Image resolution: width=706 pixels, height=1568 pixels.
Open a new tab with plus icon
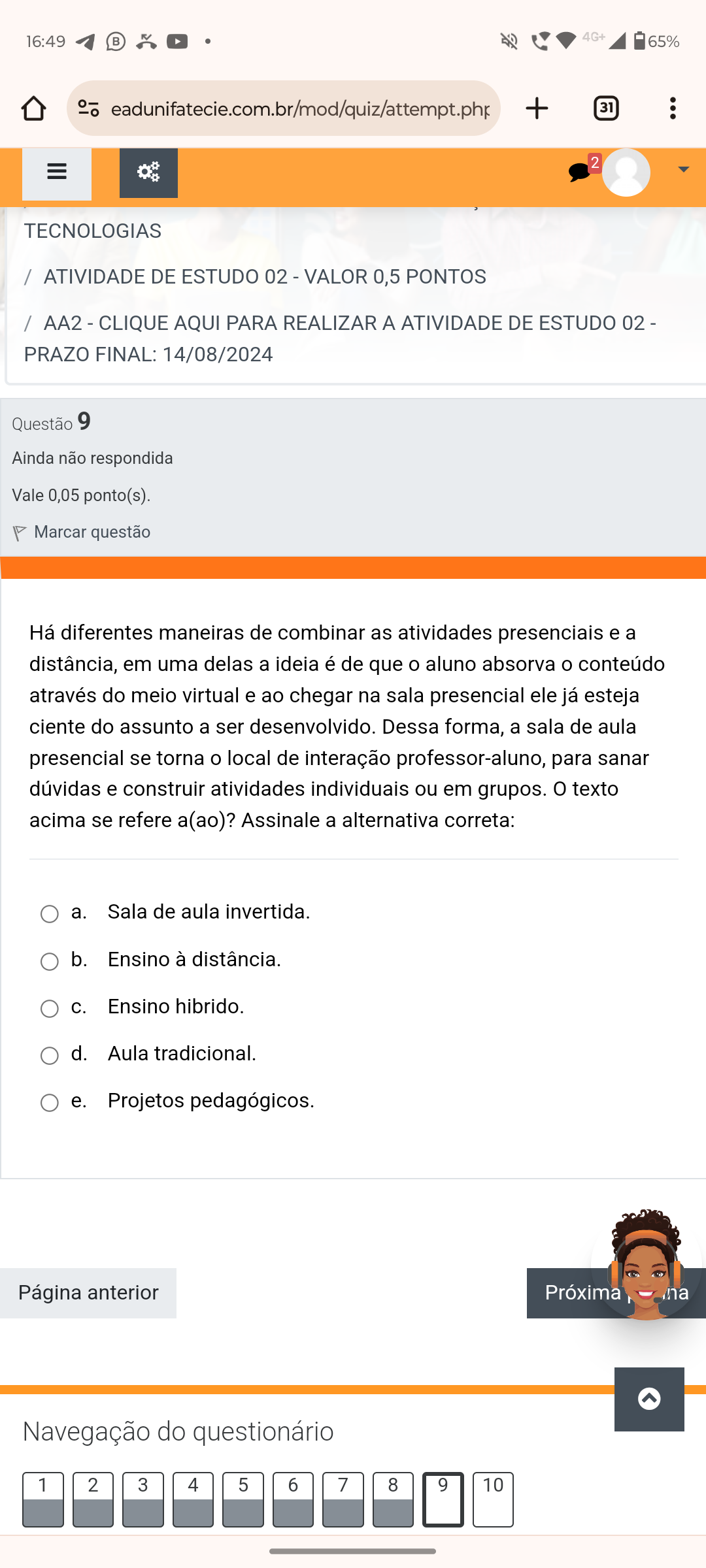537,108
